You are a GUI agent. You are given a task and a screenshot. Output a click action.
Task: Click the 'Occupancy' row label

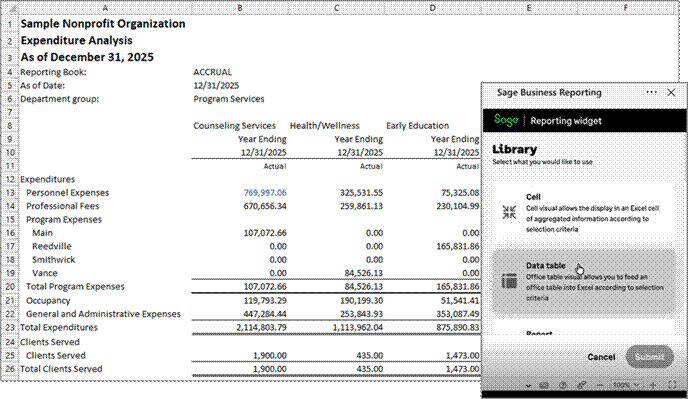48,301
